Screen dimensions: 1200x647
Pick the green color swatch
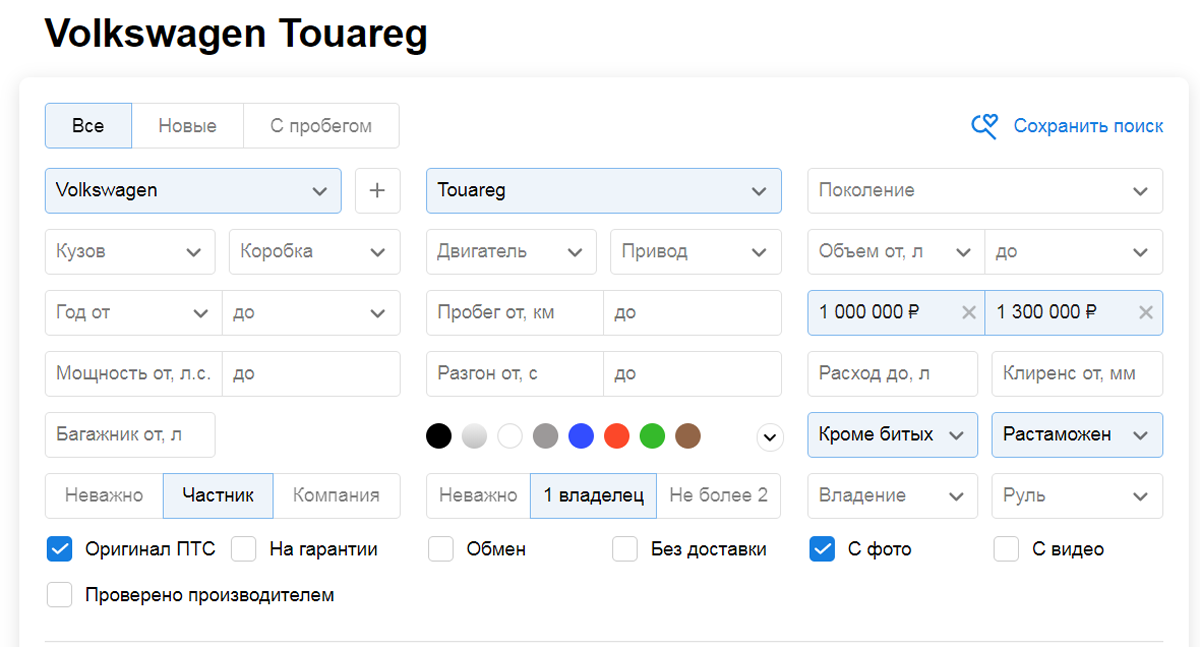click(652, 436)
